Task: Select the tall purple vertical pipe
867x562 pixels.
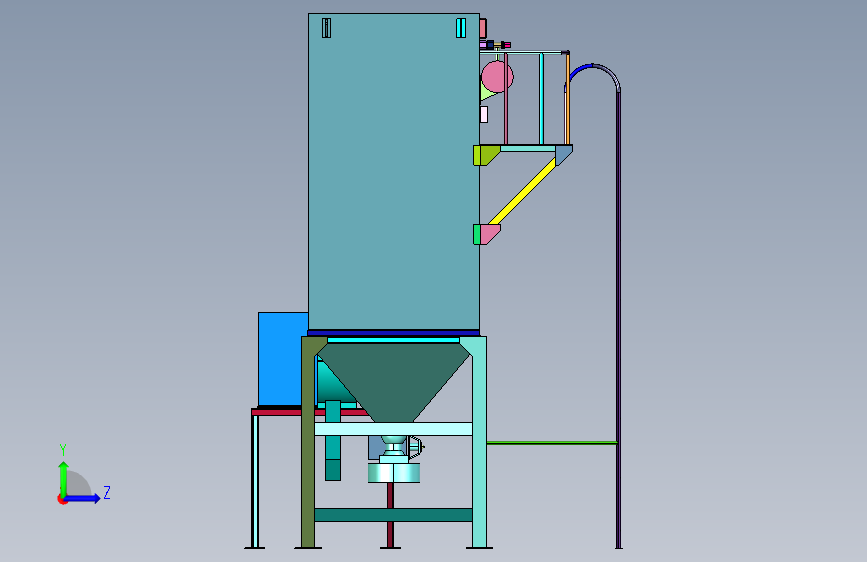Action: [618, 318]
